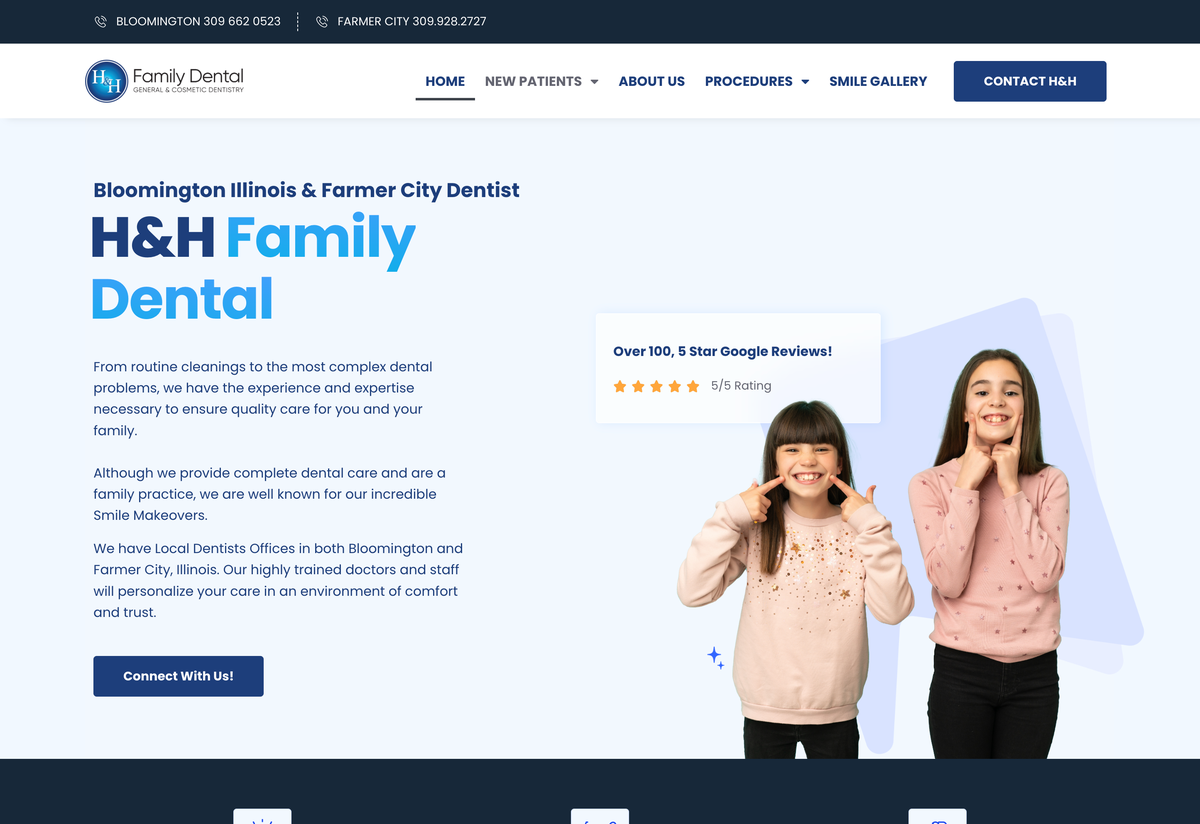The height and width of the screenshot is (824, 1200).
Task: Select the H&H Family Dental heading
Action: point(253,269)
